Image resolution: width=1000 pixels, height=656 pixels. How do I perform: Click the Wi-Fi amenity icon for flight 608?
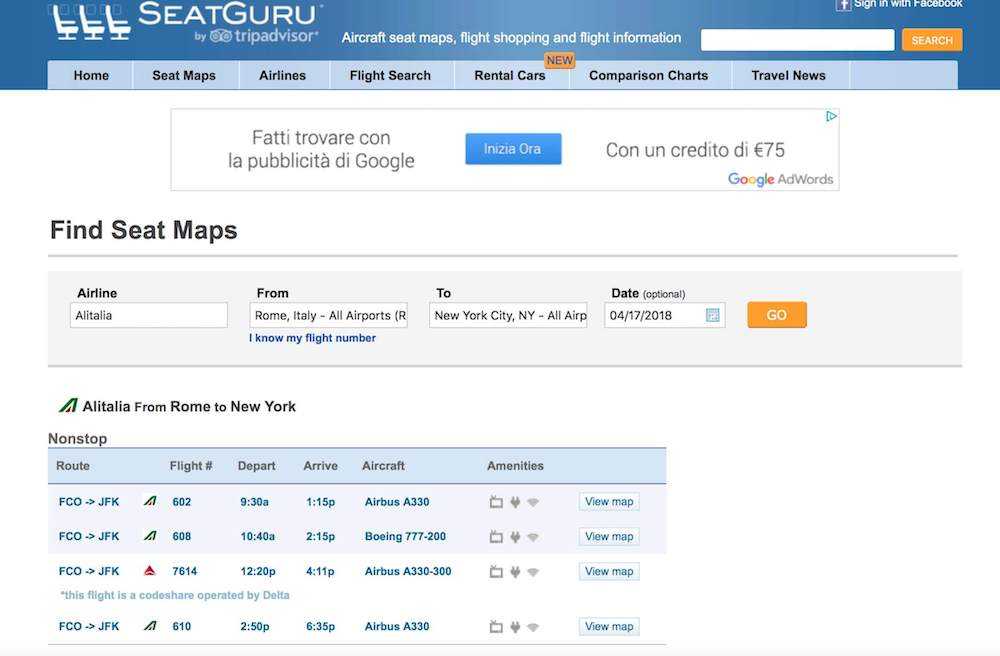pyautogui.click(x=533, y=537)
